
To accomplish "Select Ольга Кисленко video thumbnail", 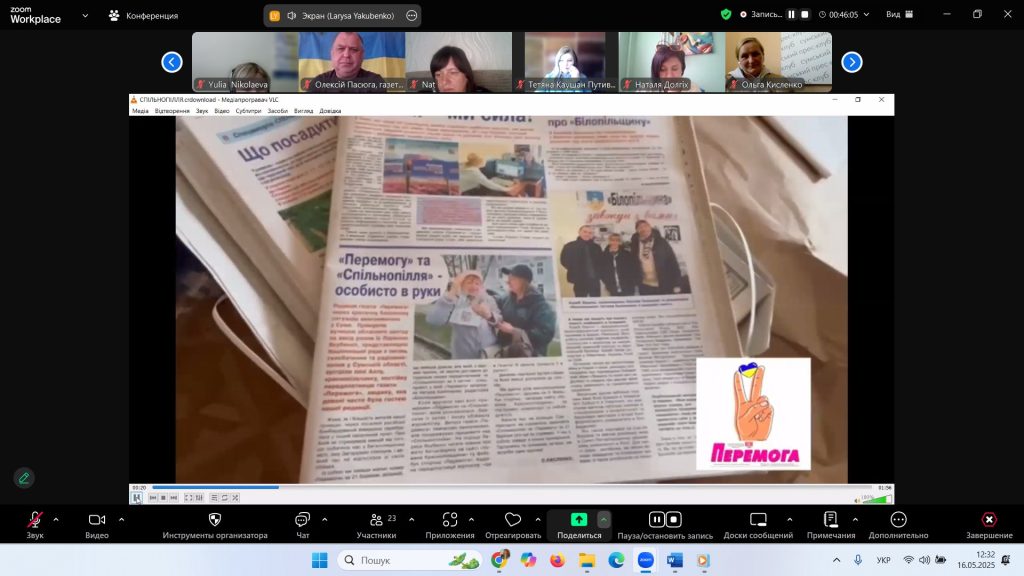I will click(x=778, y=62).
